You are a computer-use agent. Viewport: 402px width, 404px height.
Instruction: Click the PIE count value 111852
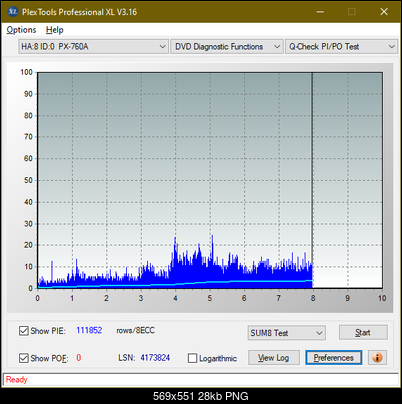[89, 330]
